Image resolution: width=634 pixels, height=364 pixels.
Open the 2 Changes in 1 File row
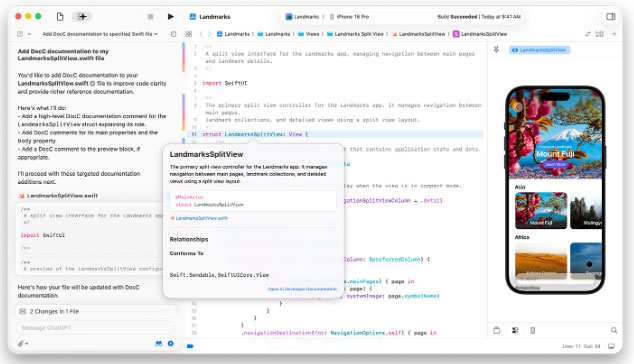(95, 311)
